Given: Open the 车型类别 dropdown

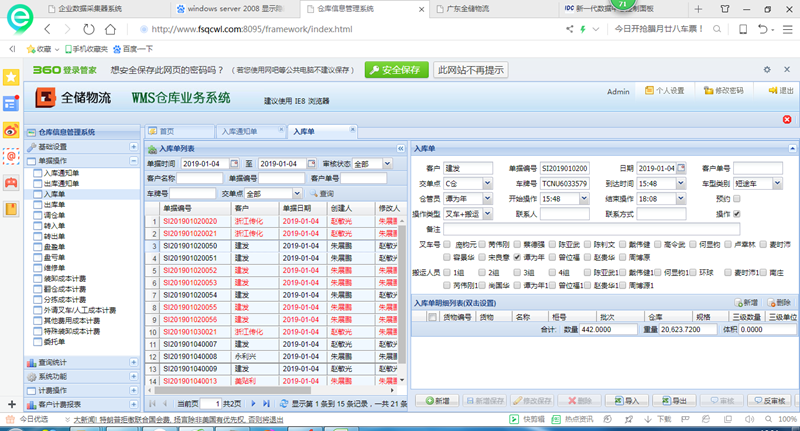Looking at the screenshot, I should coord(776,183).
